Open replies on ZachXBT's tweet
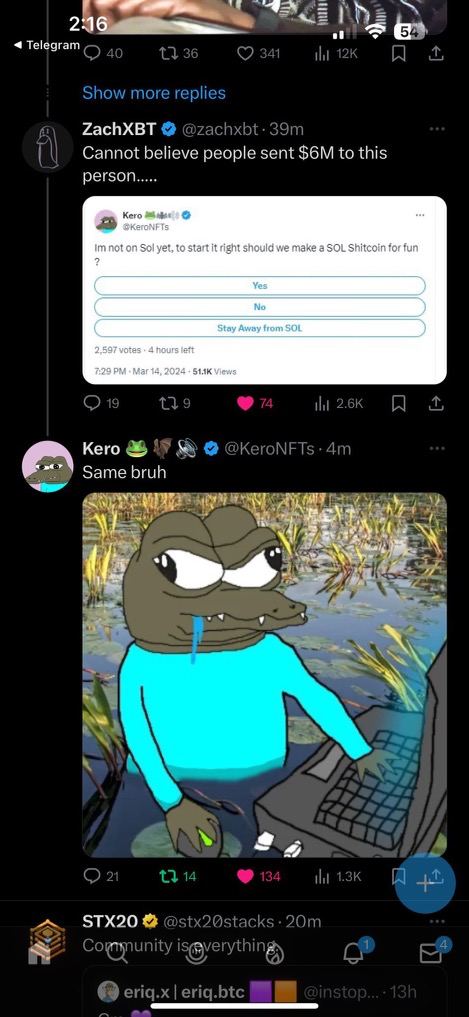 pos(92,403)
